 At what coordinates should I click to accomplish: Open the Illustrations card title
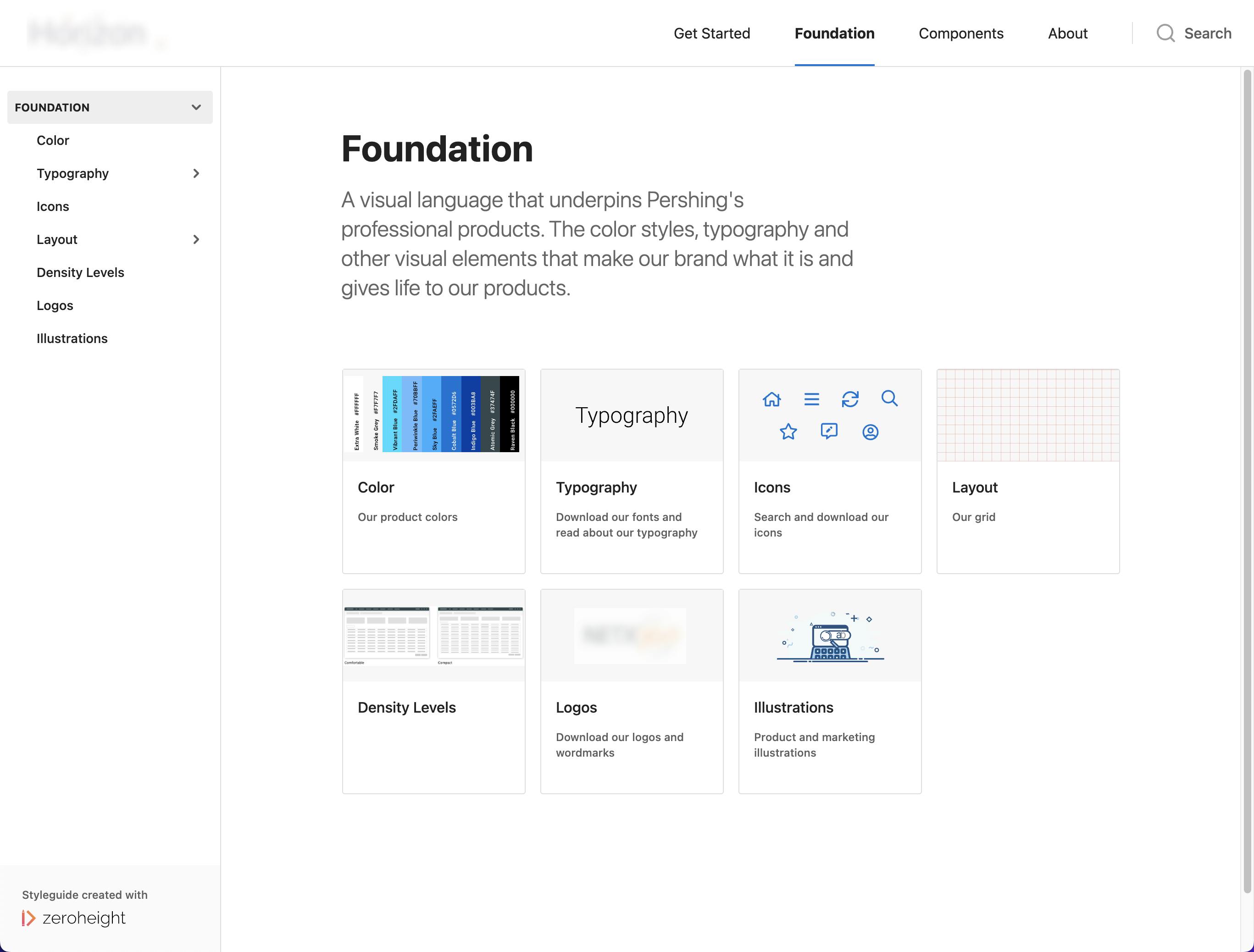coord(793,707)
